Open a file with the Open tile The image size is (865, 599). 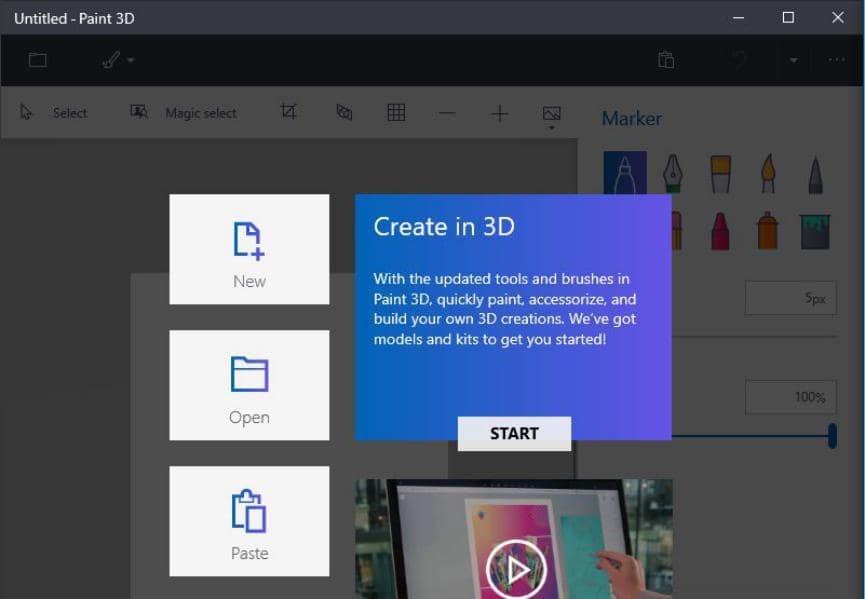click(x=249, y=385)
